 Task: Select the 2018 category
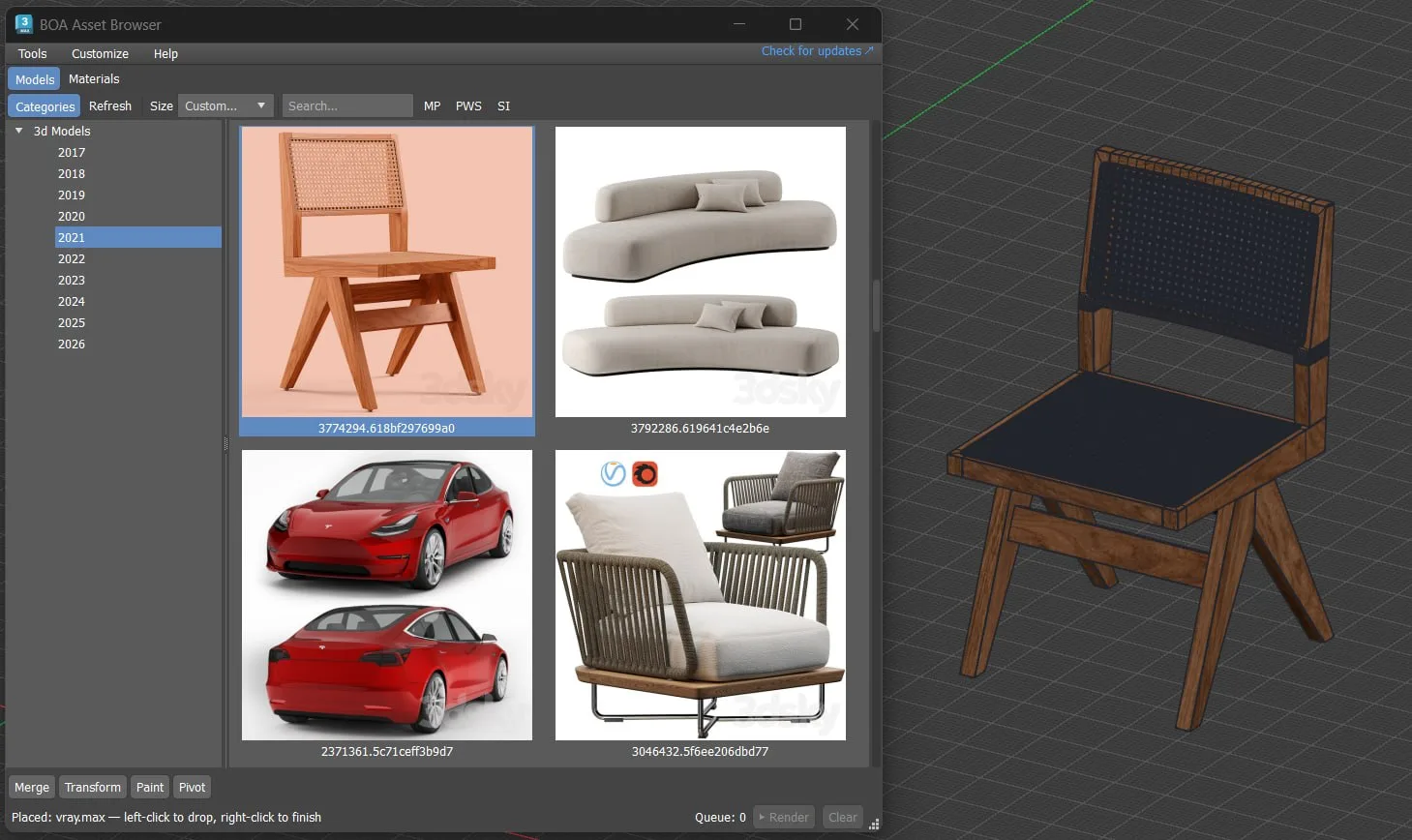point(72,174)
